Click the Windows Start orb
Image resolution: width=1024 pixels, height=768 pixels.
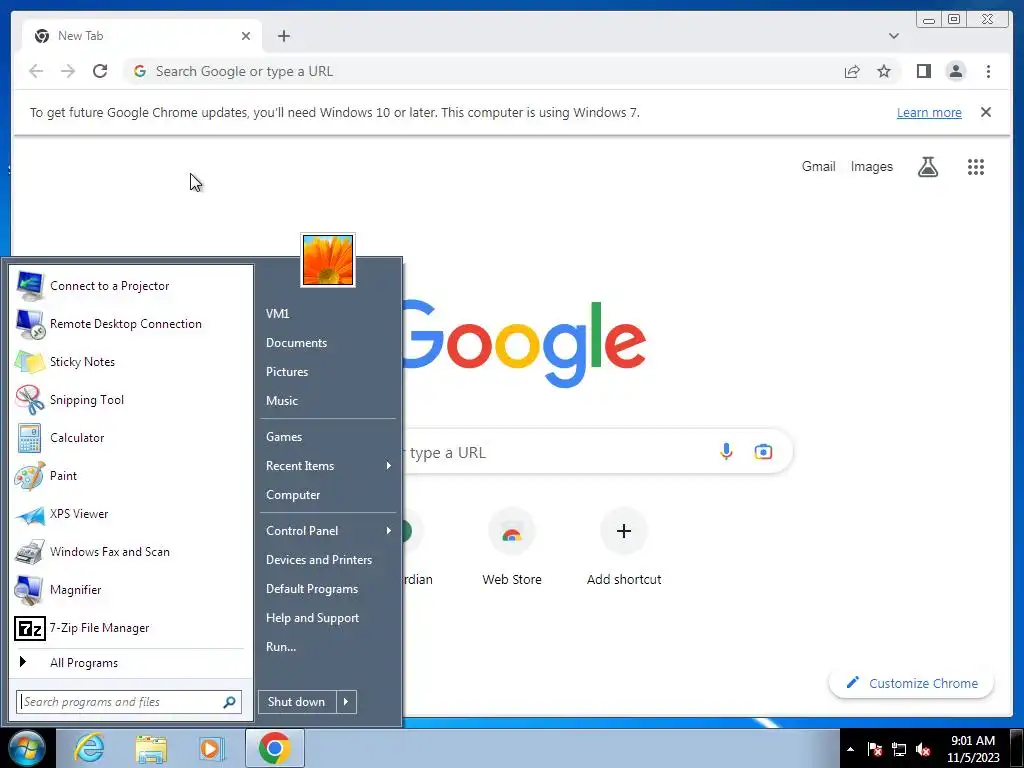click(x=25, y=748)
